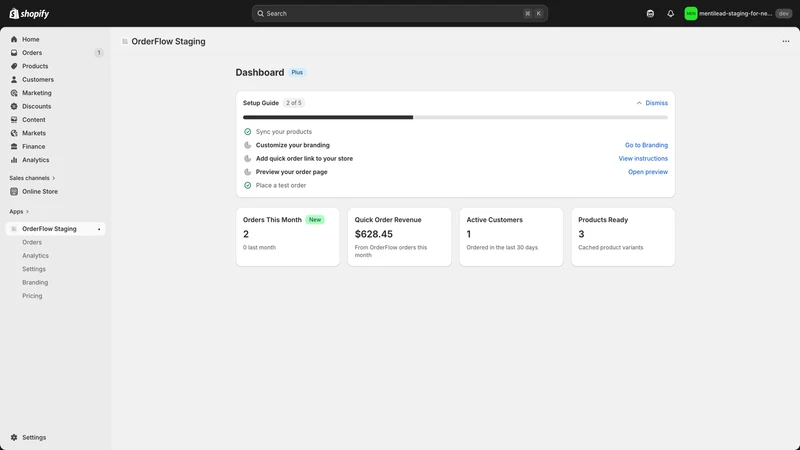
Task: Open OrderFlow Settings submenu item
Action: (34, 269)
